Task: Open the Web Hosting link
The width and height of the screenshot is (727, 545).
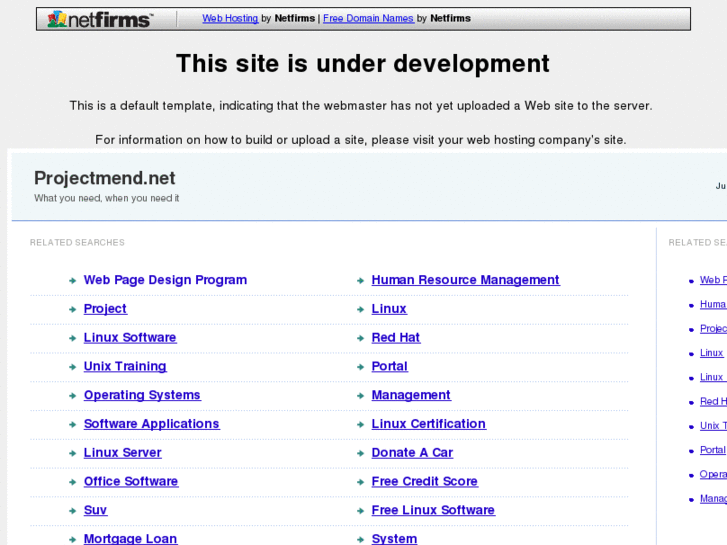Action: coord(230,18)
